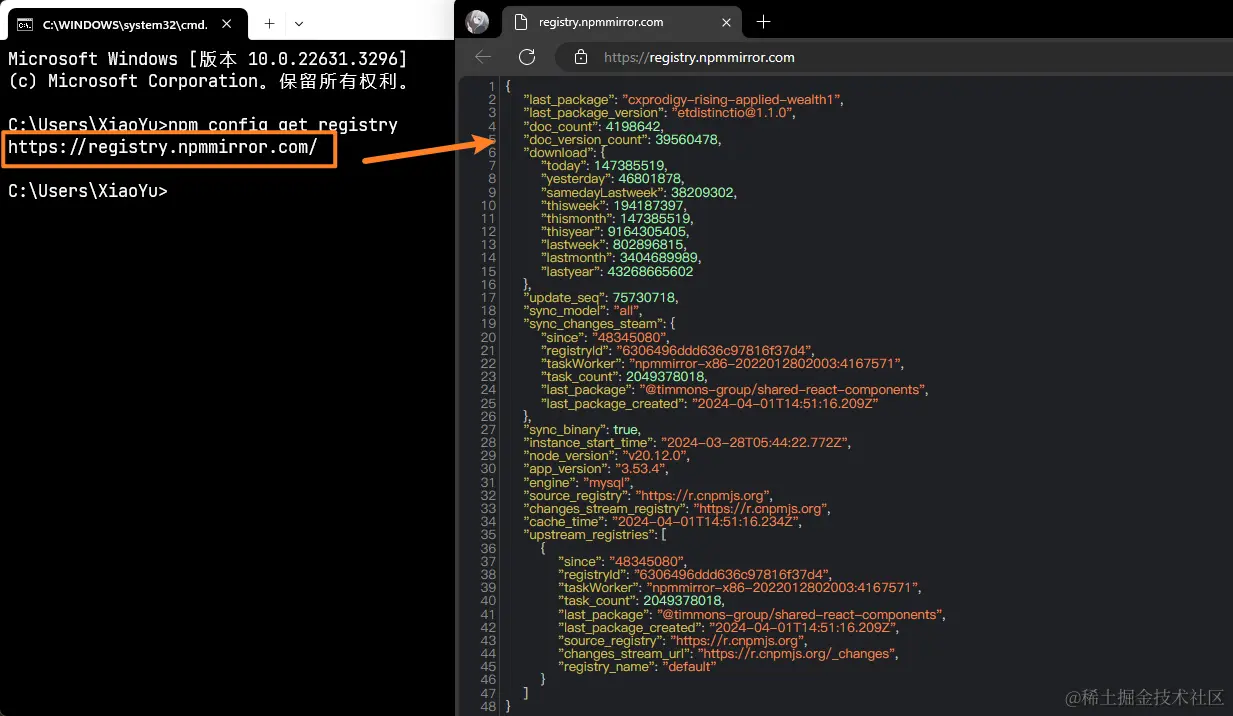Click "sync_changes_steam" key
The image size is (1233, 716).
(x=593, y=324)
